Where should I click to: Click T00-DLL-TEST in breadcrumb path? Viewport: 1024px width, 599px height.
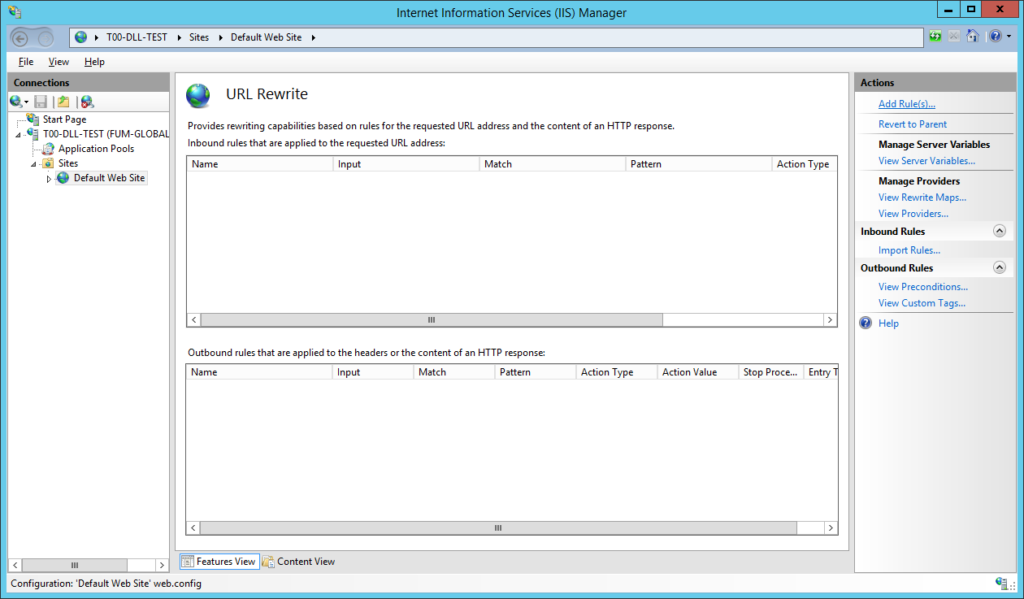point(136,37)
